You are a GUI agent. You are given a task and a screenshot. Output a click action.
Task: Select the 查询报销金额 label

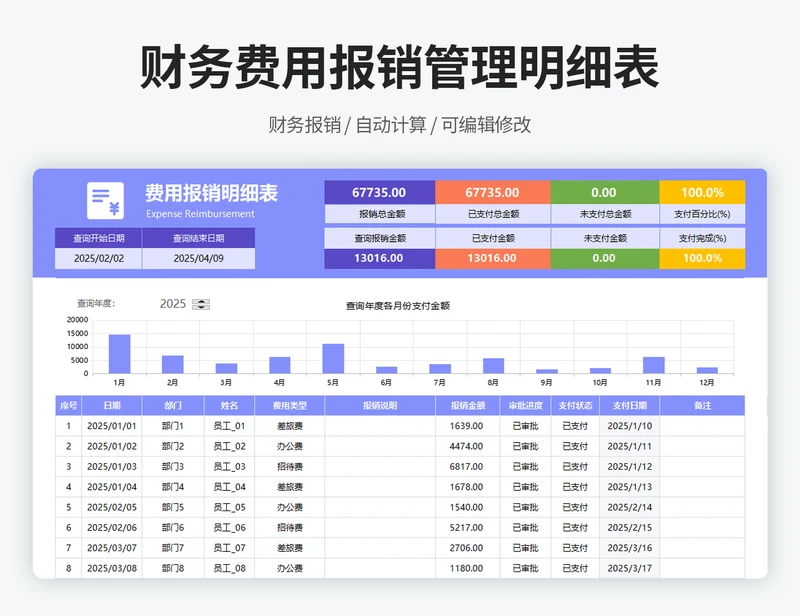click(x=380, y=238)
